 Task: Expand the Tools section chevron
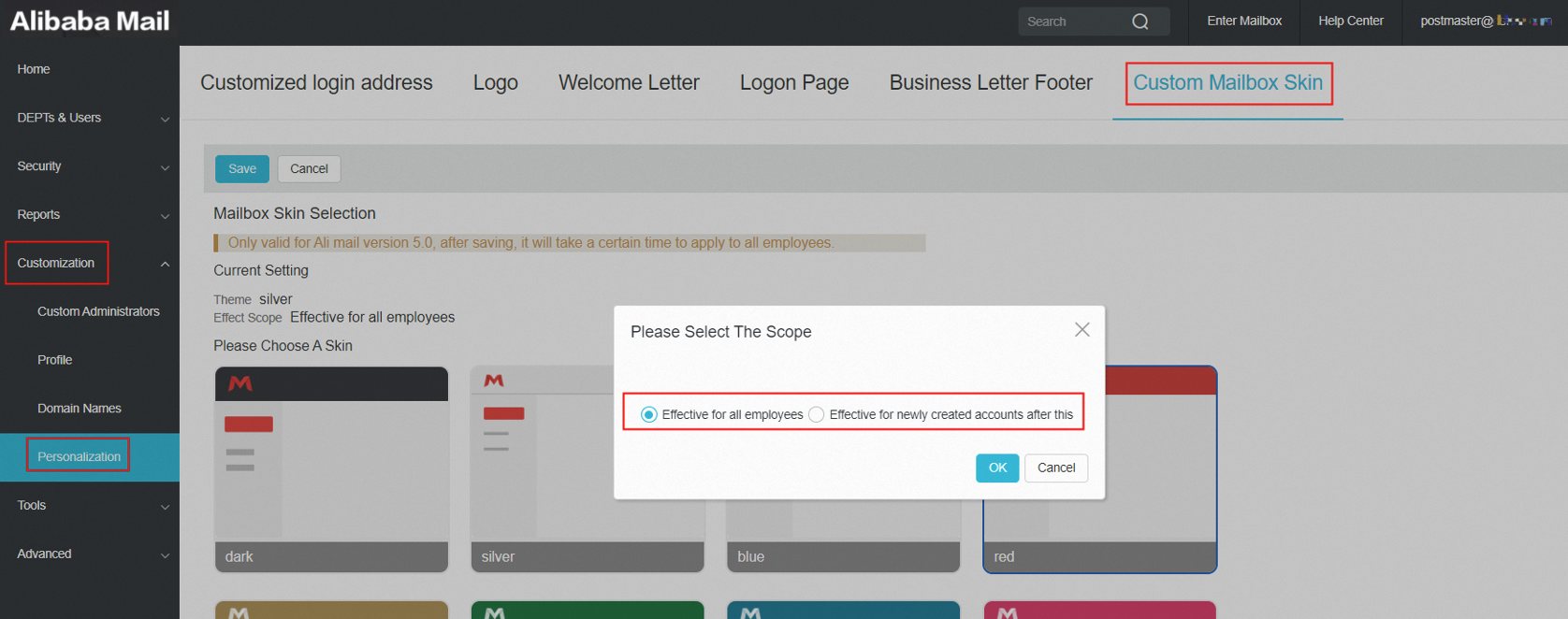(x=165, y=507)
